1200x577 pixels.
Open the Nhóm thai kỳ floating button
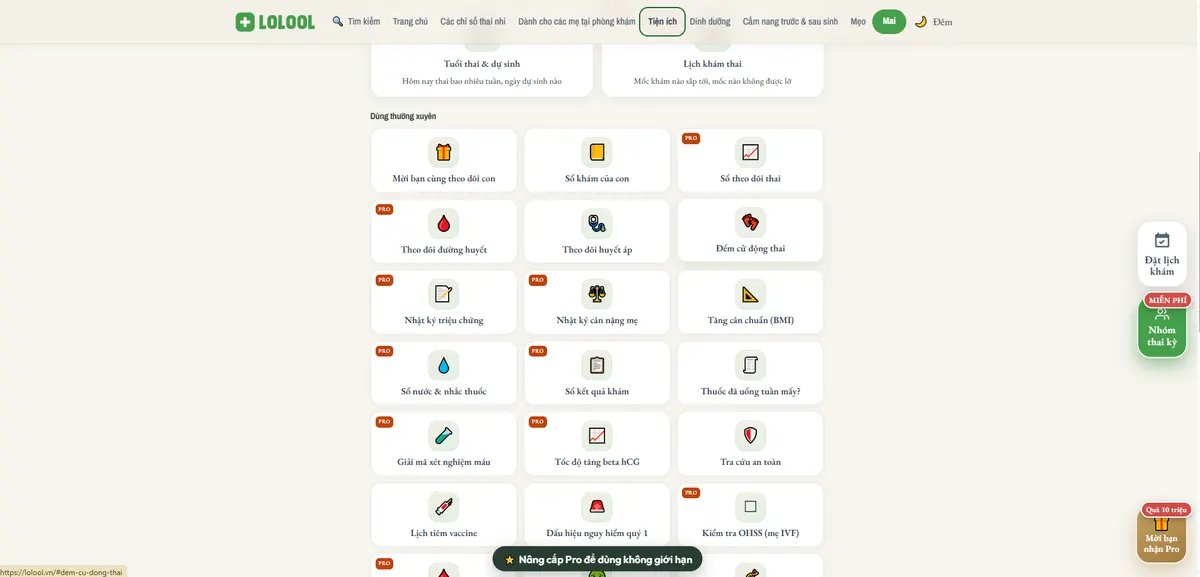point(1162,328)
